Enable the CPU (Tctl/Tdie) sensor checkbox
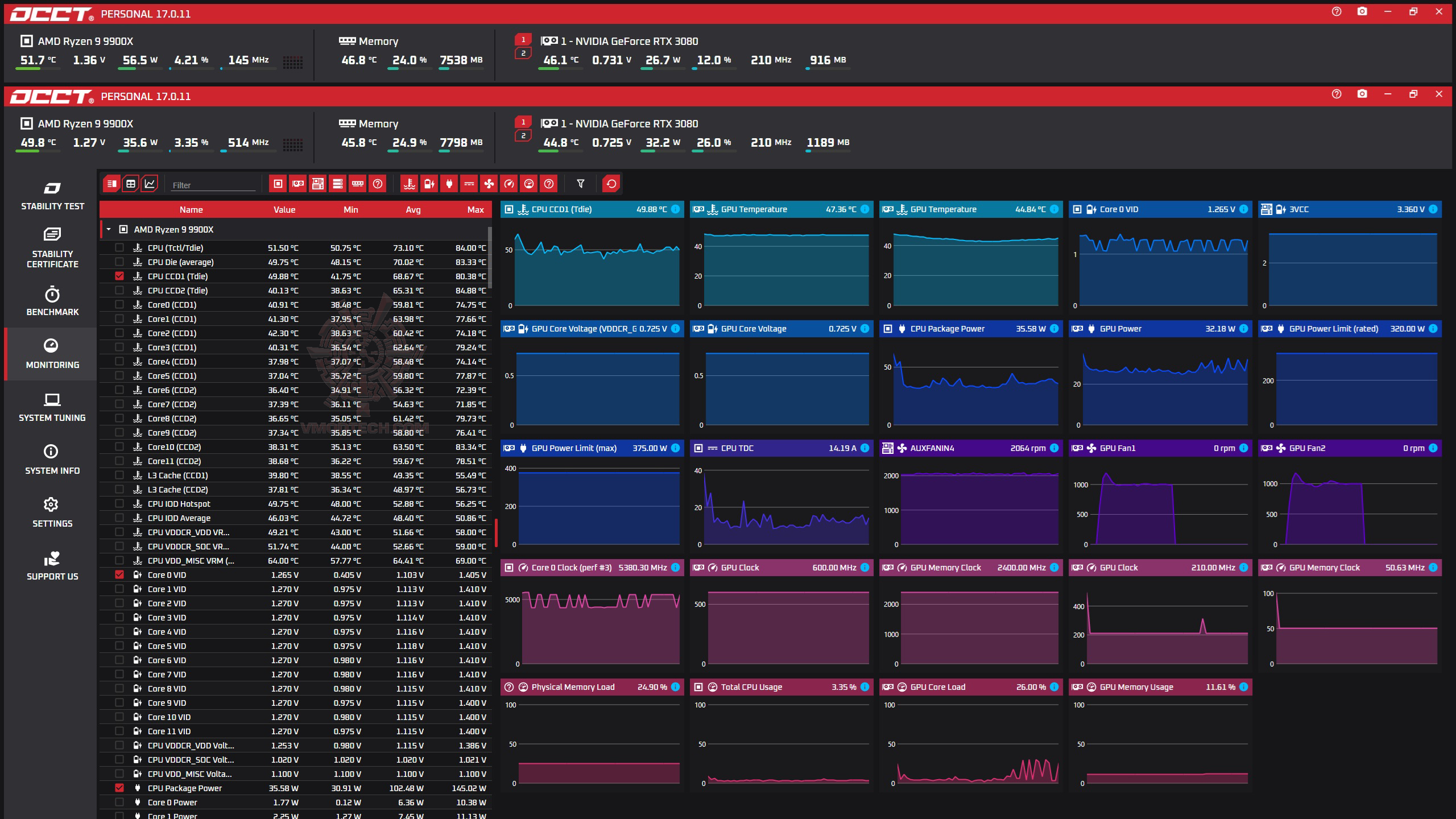 pyautogui.click(x=119, y=248)
